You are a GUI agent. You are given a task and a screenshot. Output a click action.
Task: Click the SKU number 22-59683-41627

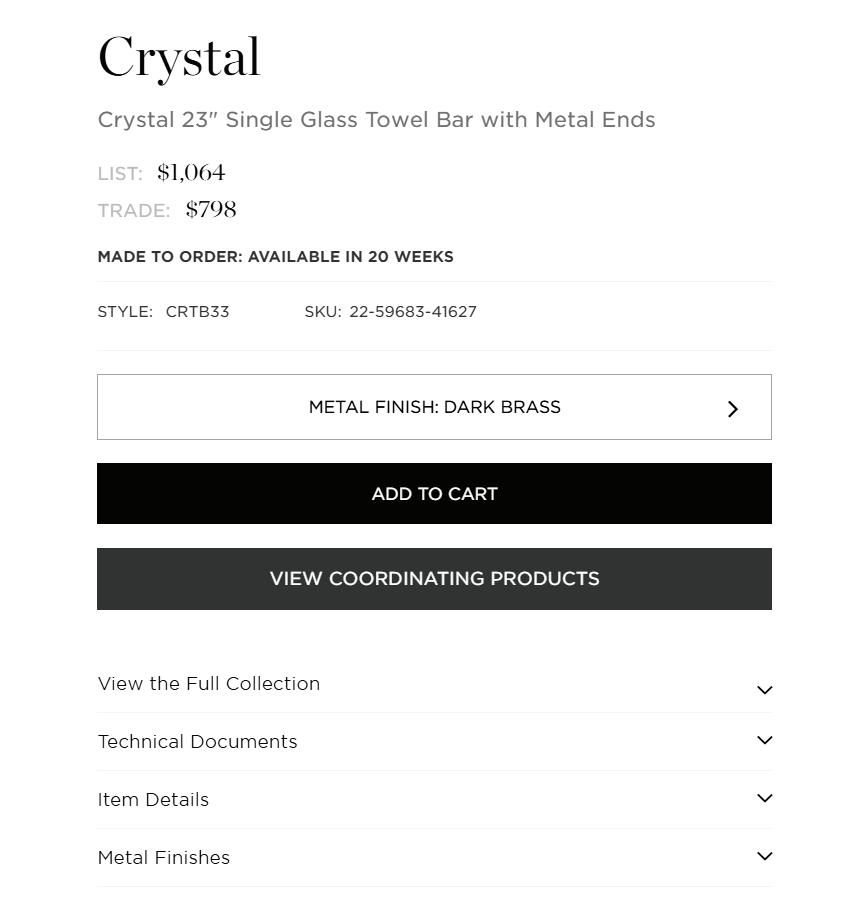point(413,312)
